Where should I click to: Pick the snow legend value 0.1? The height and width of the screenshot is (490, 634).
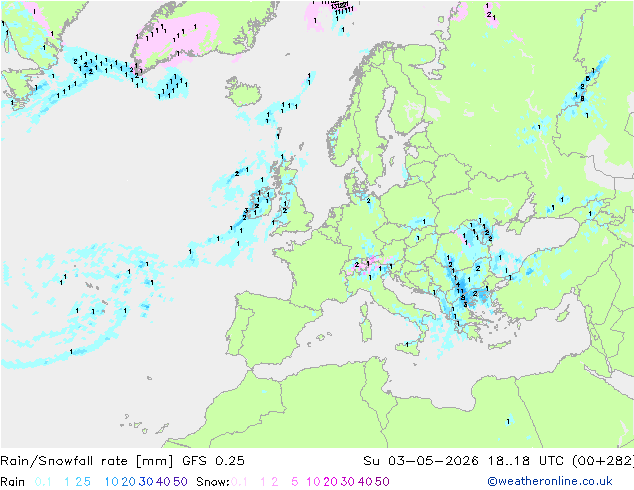pyautogui.click(x=239, y=482)
